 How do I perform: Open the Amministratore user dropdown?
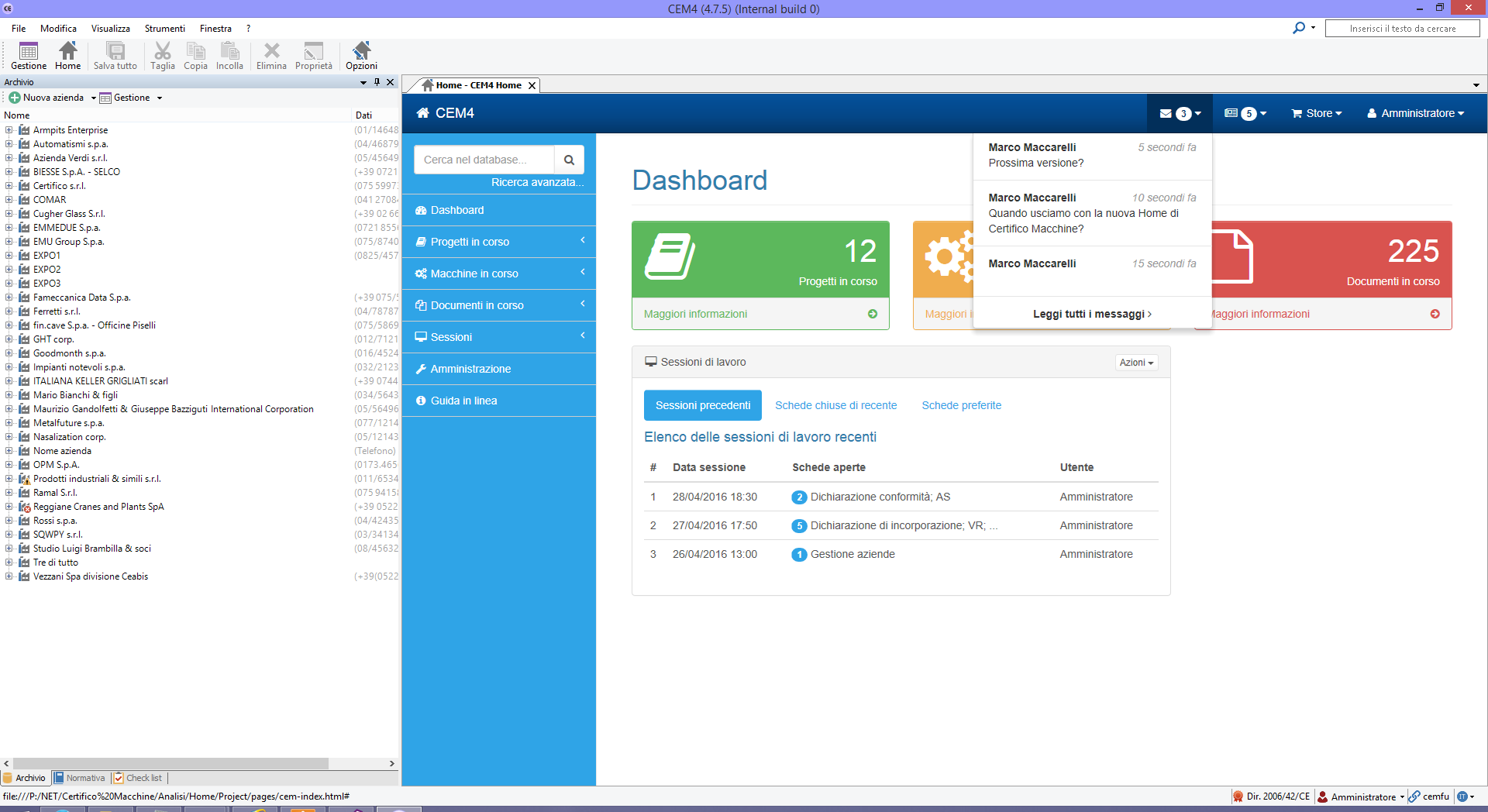[1416, 113]
